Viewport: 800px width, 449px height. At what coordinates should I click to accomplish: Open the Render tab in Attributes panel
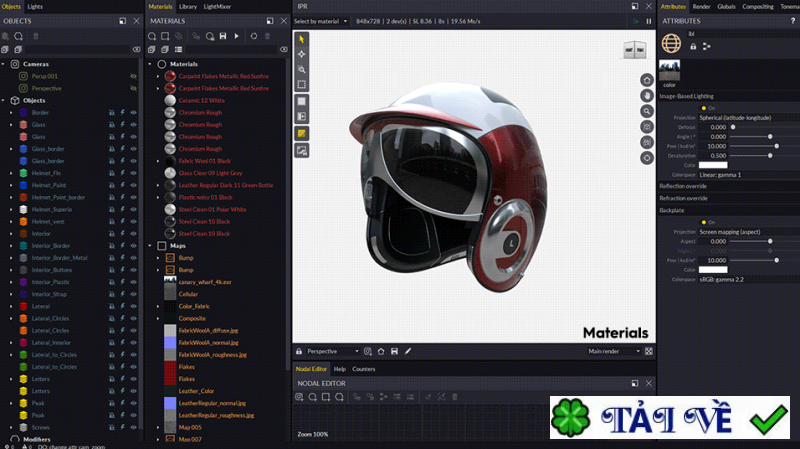pos(702,6)
